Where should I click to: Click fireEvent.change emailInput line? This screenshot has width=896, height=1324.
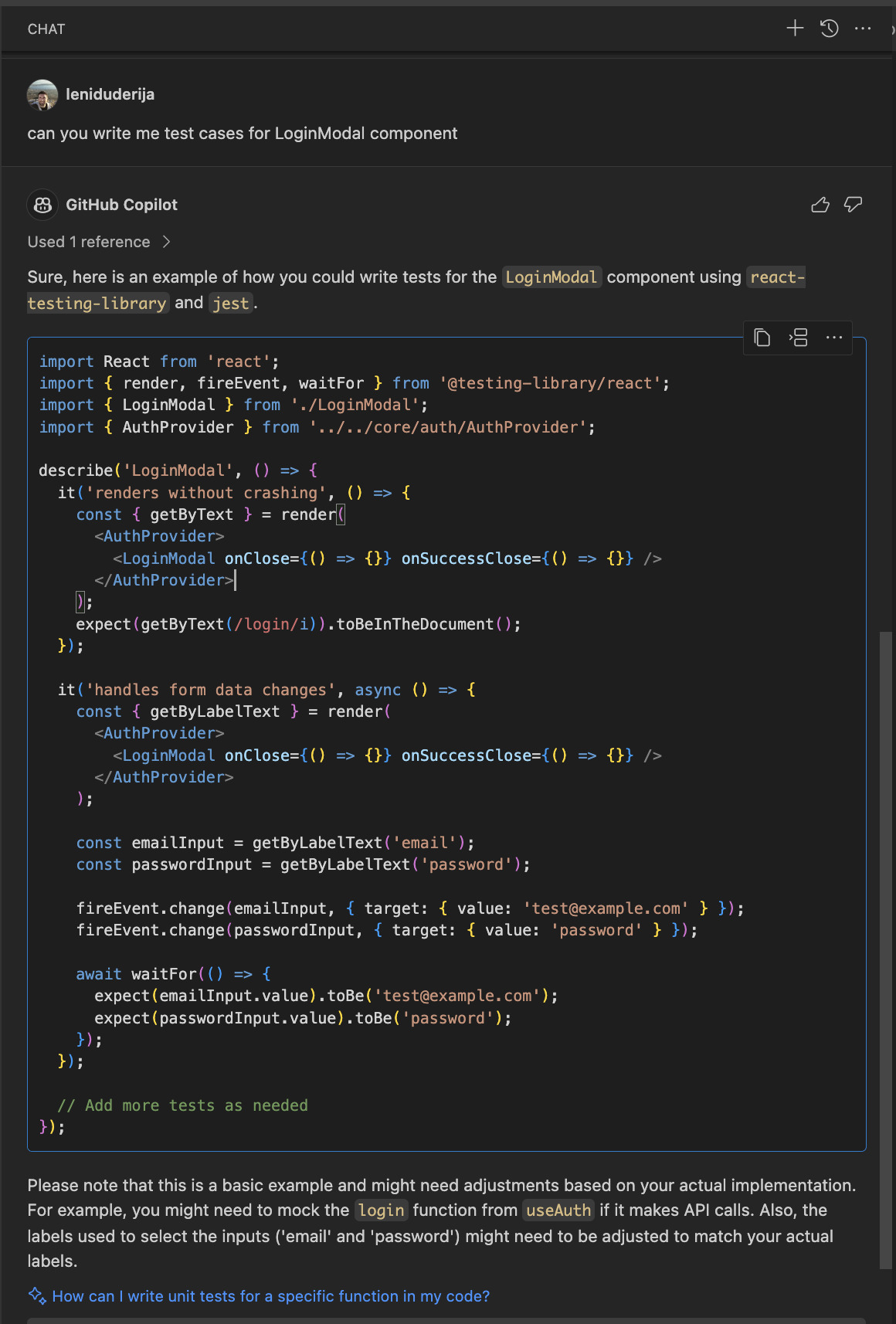[x=410, y=908]
